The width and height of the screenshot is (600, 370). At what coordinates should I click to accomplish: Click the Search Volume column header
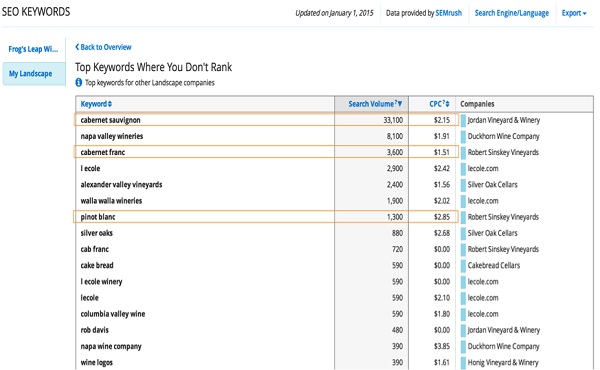click(x=372, y=104)
